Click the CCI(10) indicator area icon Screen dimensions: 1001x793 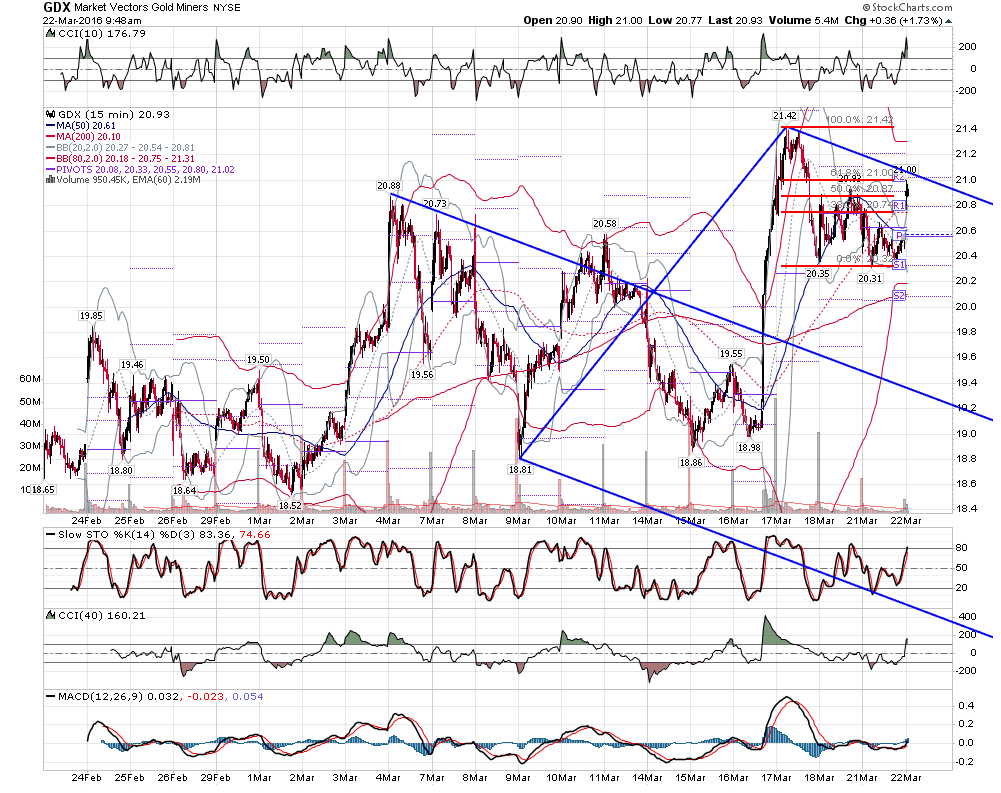[50, 33]
